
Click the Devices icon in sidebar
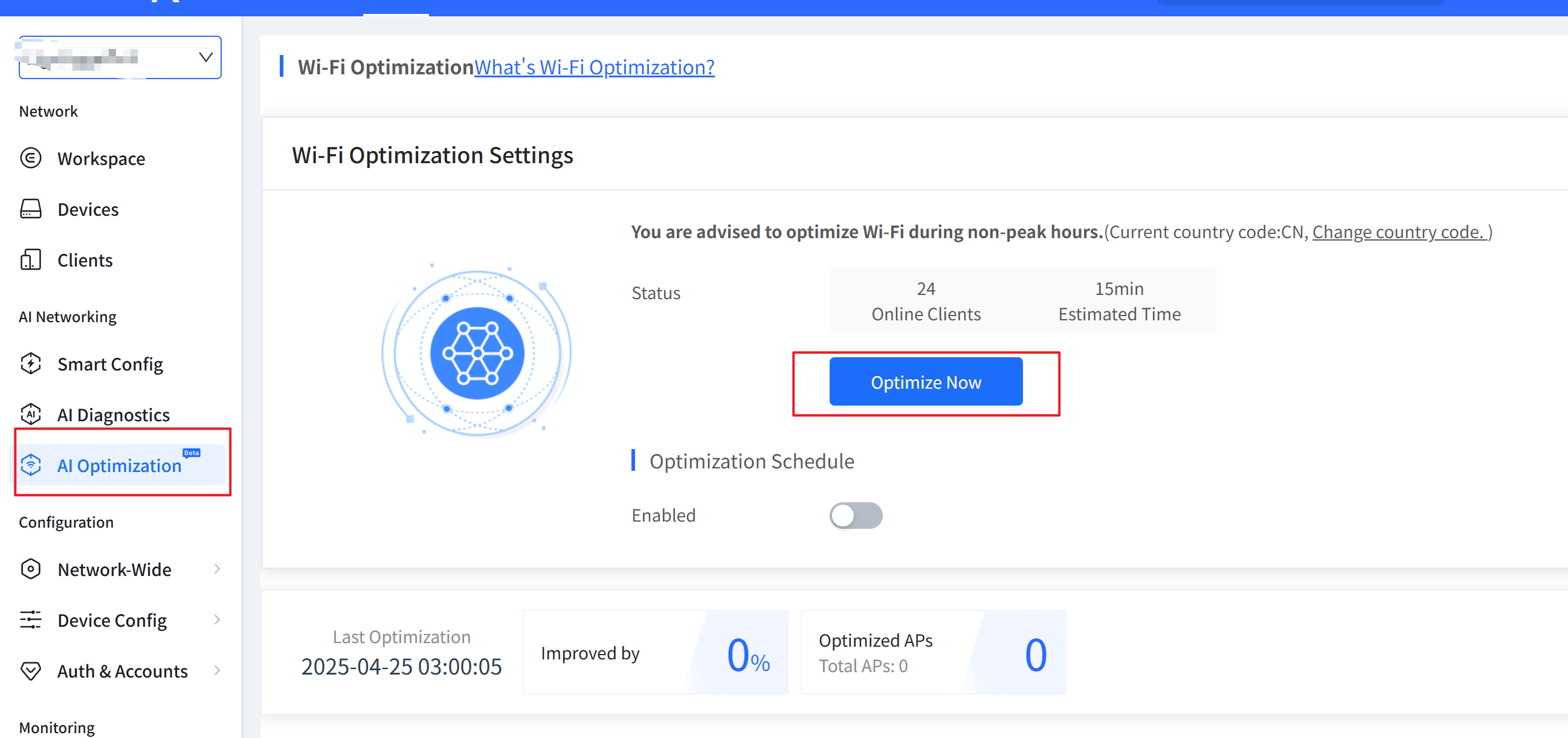[x=30, y=209]
